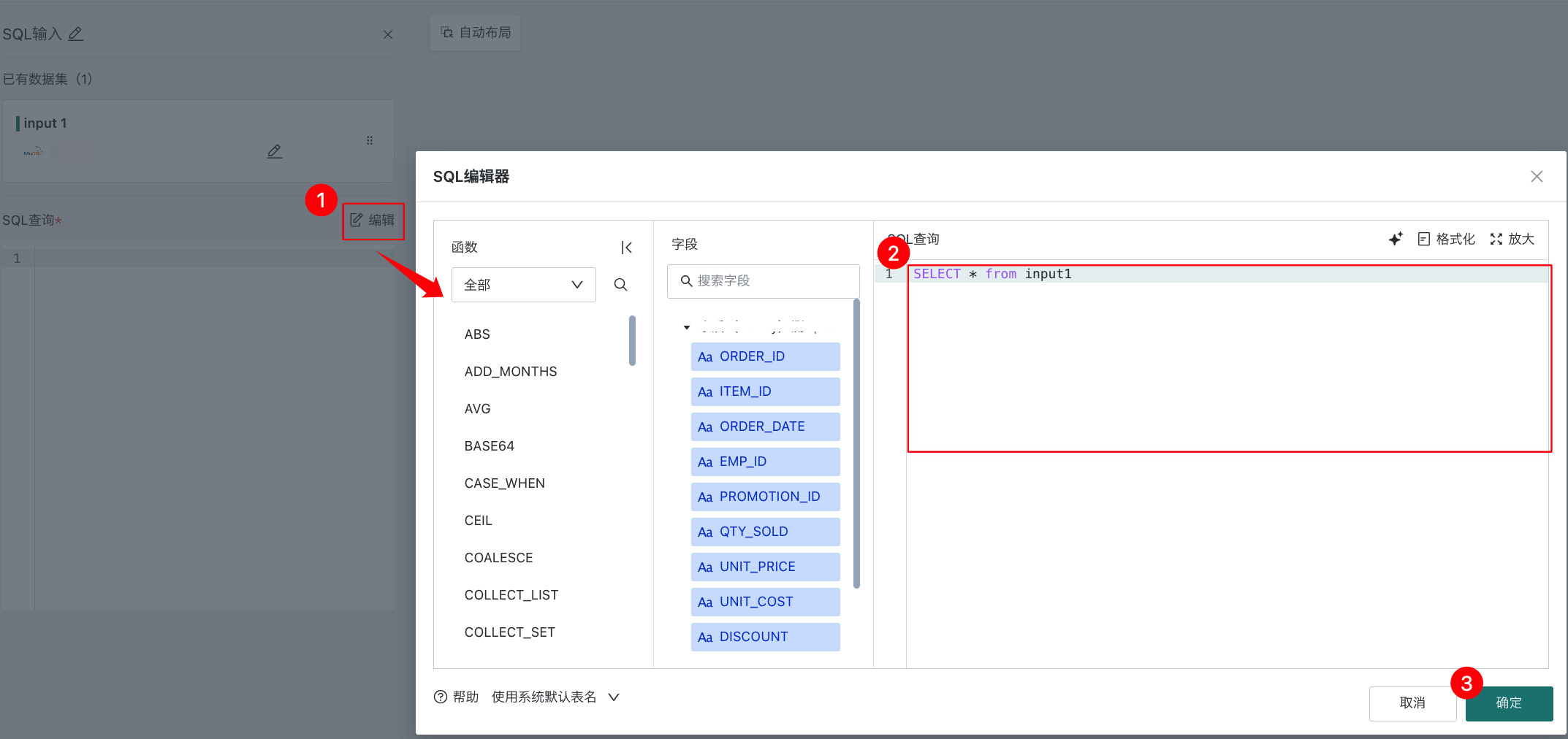Screen dimensions: 1568x739
Task: Collapse the field list tree triangle
Action: click(687, 327)
